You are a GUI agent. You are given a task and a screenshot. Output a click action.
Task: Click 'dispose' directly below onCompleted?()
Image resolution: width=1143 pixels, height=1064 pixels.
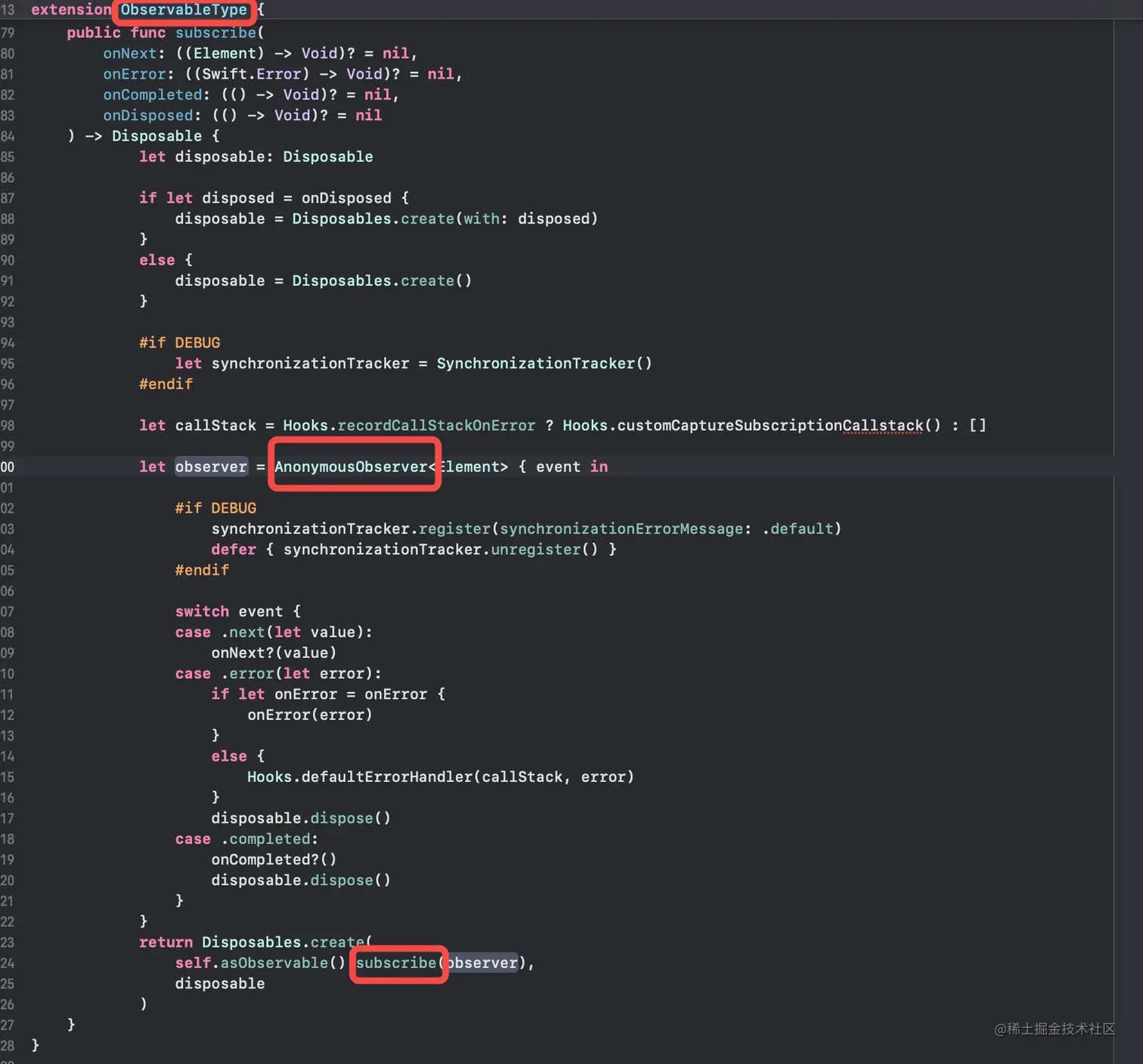(x=342, y=880)
